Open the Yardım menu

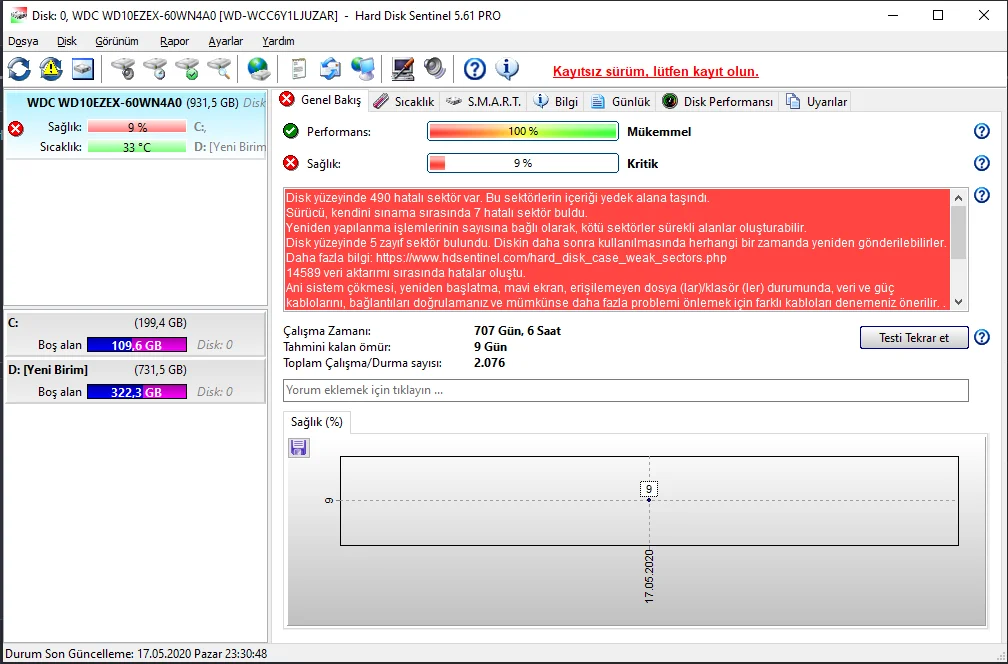278,41
